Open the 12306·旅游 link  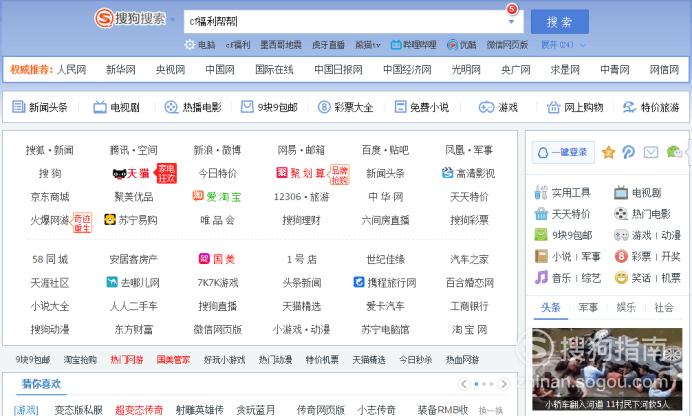pos(301,196)
